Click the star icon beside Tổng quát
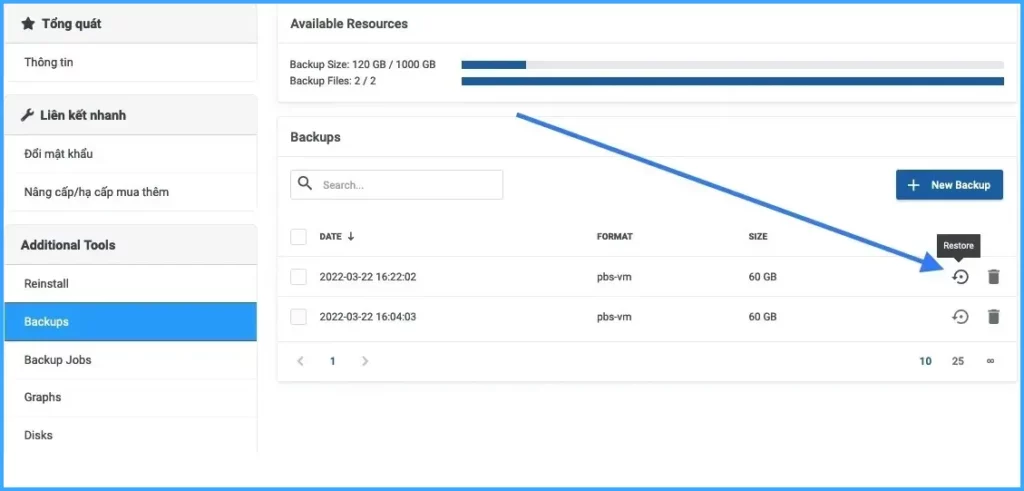The image size is (1024, 491). [x=27, y=24]
